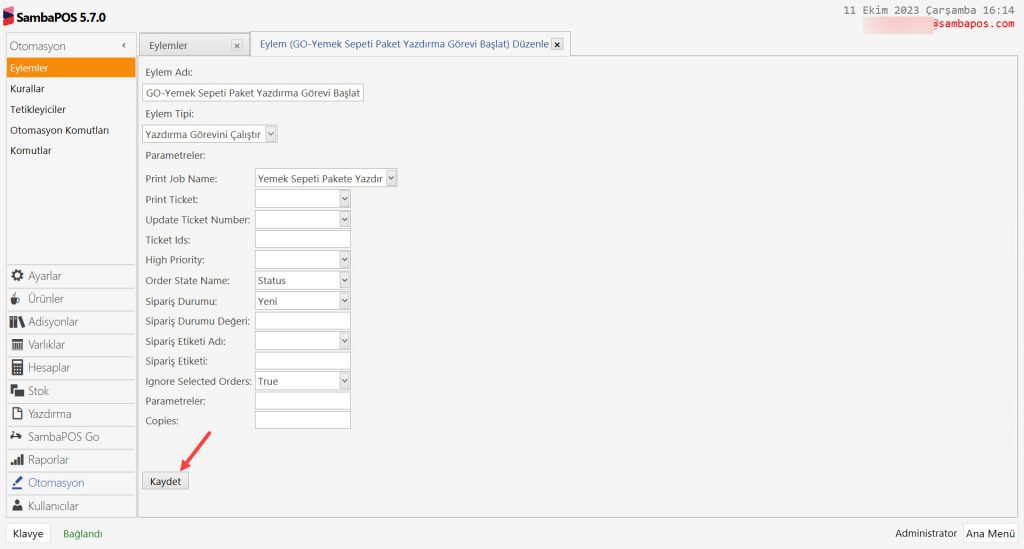Open the High Priority dropdown

[345, 260]
